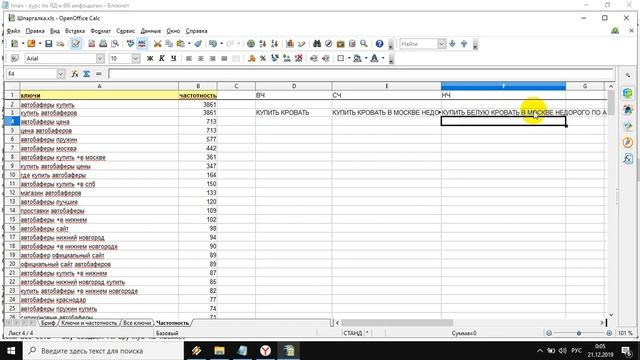The image size is (640, 360).
Task: Toggle Underline (Ч) formatting
Action: pyautogui.click(x=173, y=58)
